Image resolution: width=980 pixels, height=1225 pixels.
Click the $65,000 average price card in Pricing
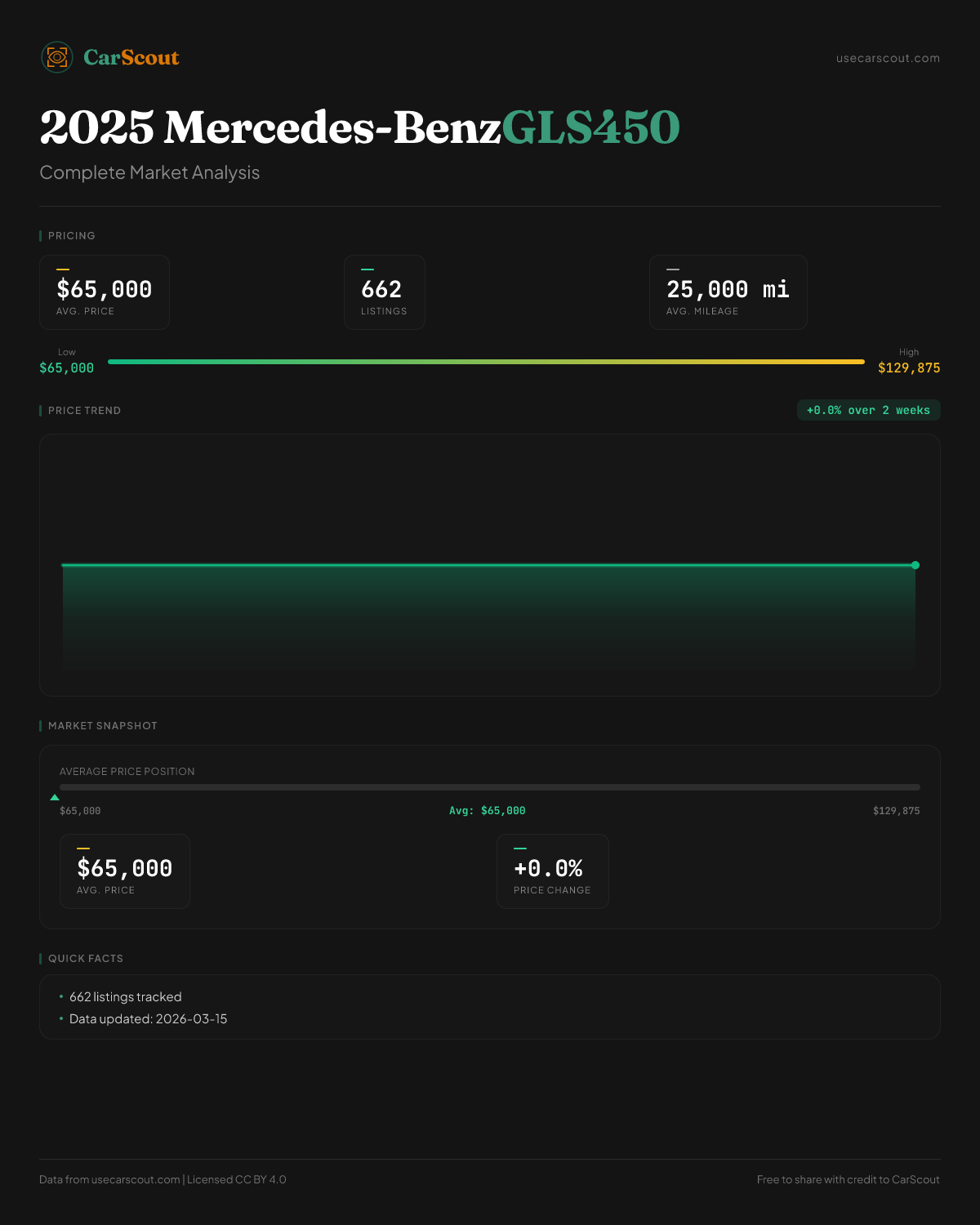click(105, 292)
